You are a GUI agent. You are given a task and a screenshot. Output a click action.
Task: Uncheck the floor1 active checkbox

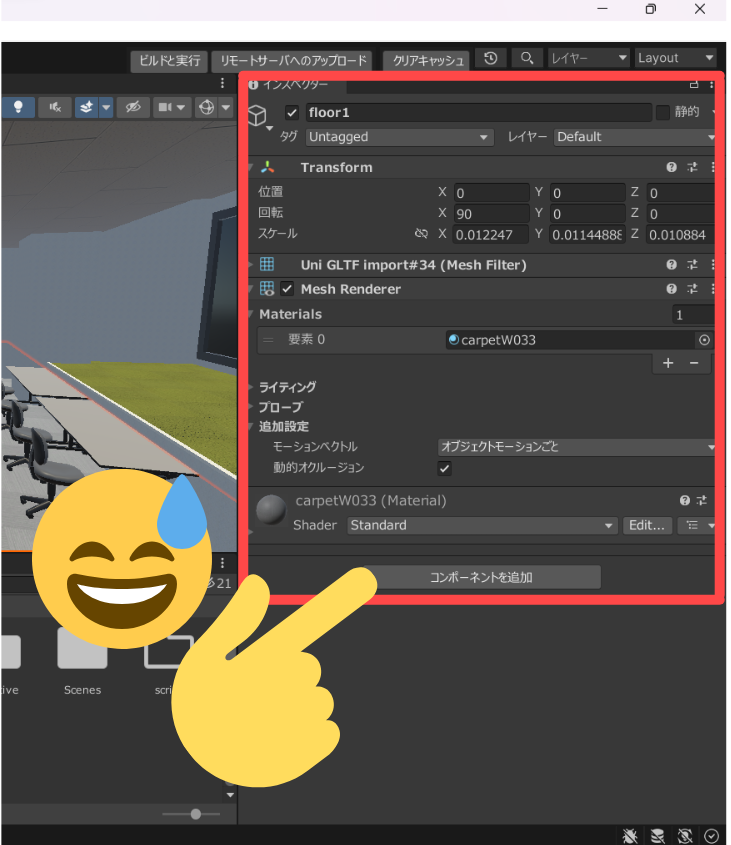(292, 113)
